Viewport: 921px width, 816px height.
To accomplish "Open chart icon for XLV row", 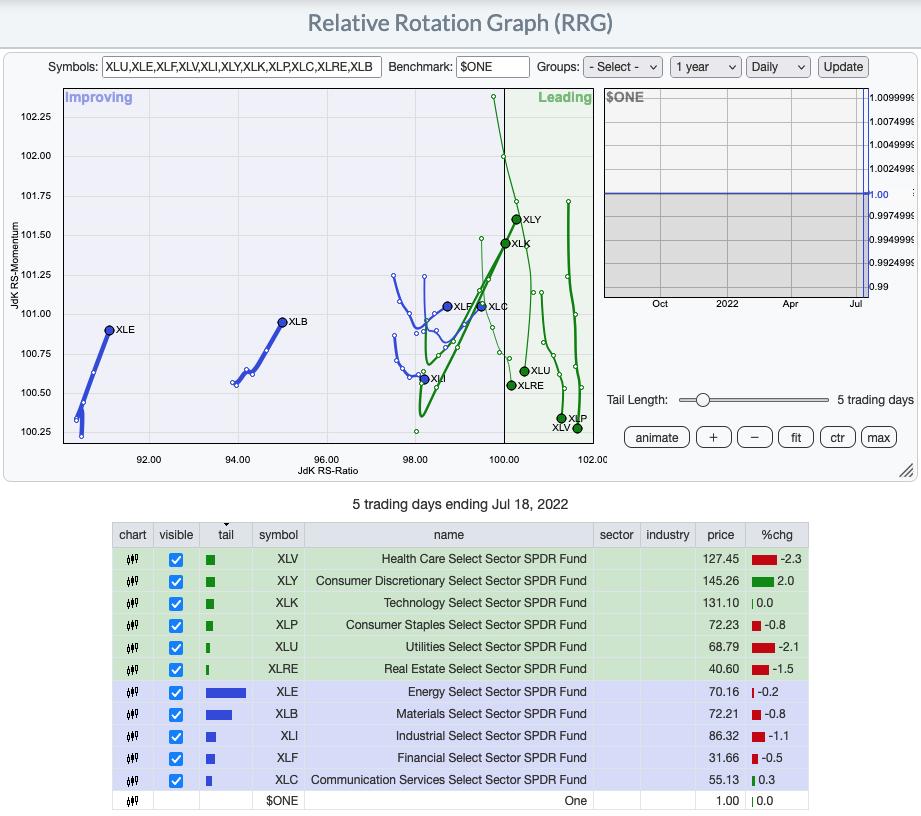I will click(133, 559).
